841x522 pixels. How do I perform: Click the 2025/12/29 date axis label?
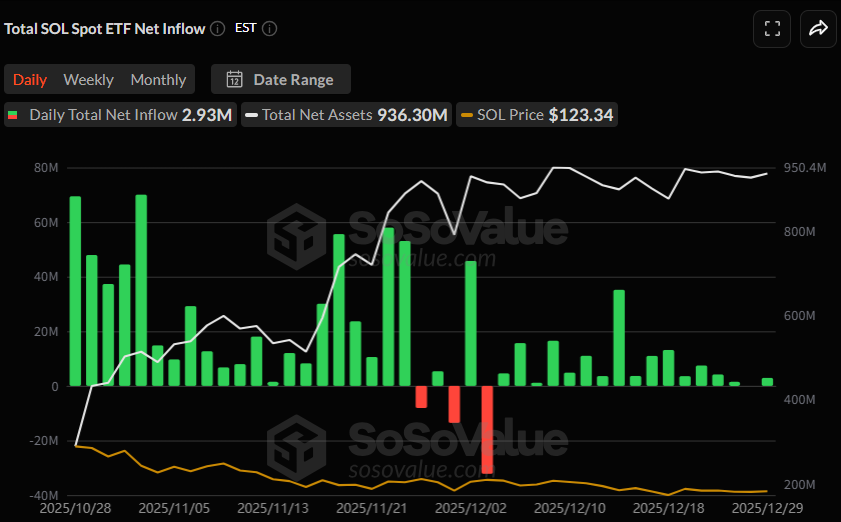click(x=769, y=509)
